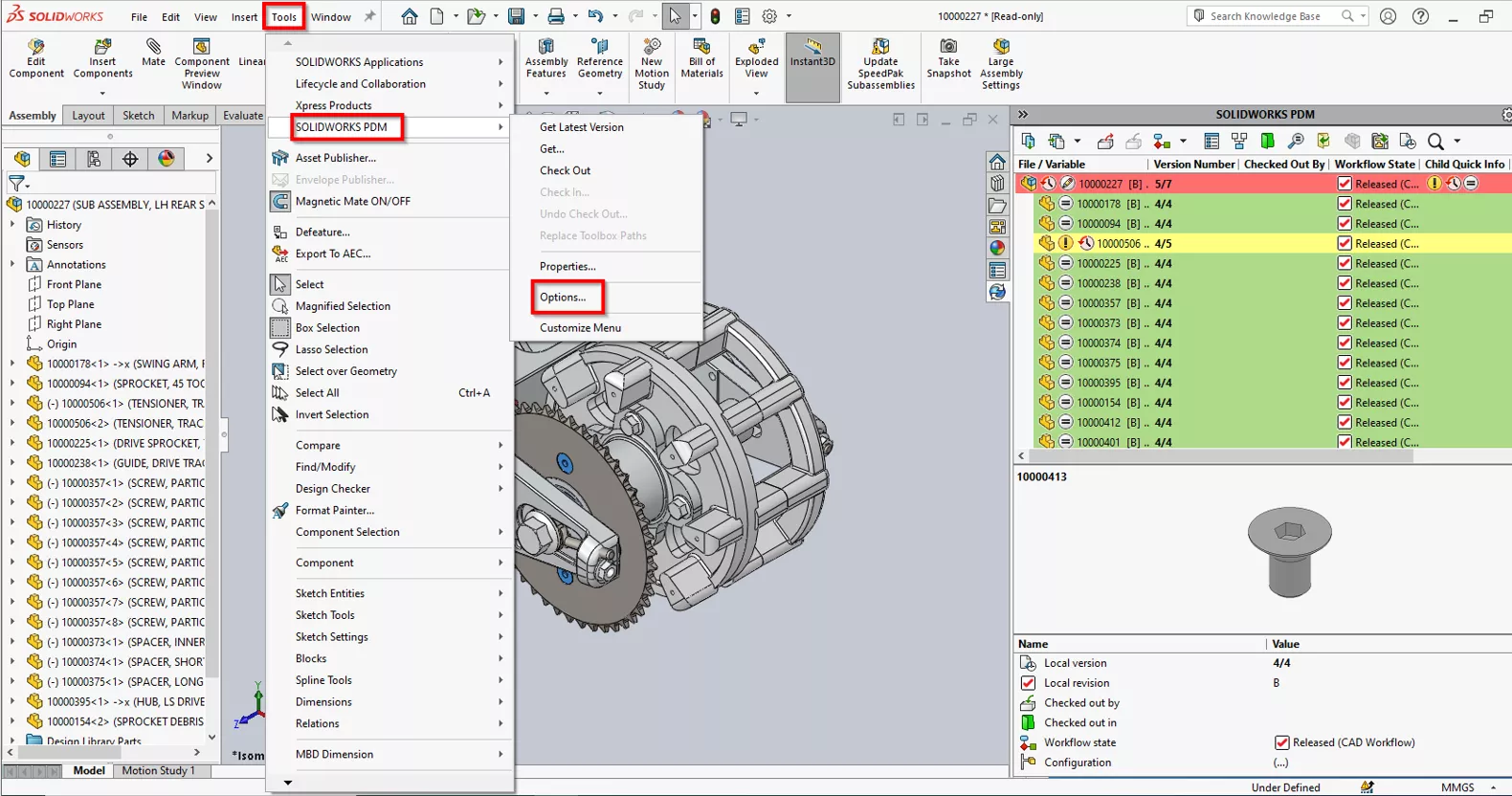Choose Options in the PDM submenu
Screen dimensions: 1512x796
click(563, 298)
